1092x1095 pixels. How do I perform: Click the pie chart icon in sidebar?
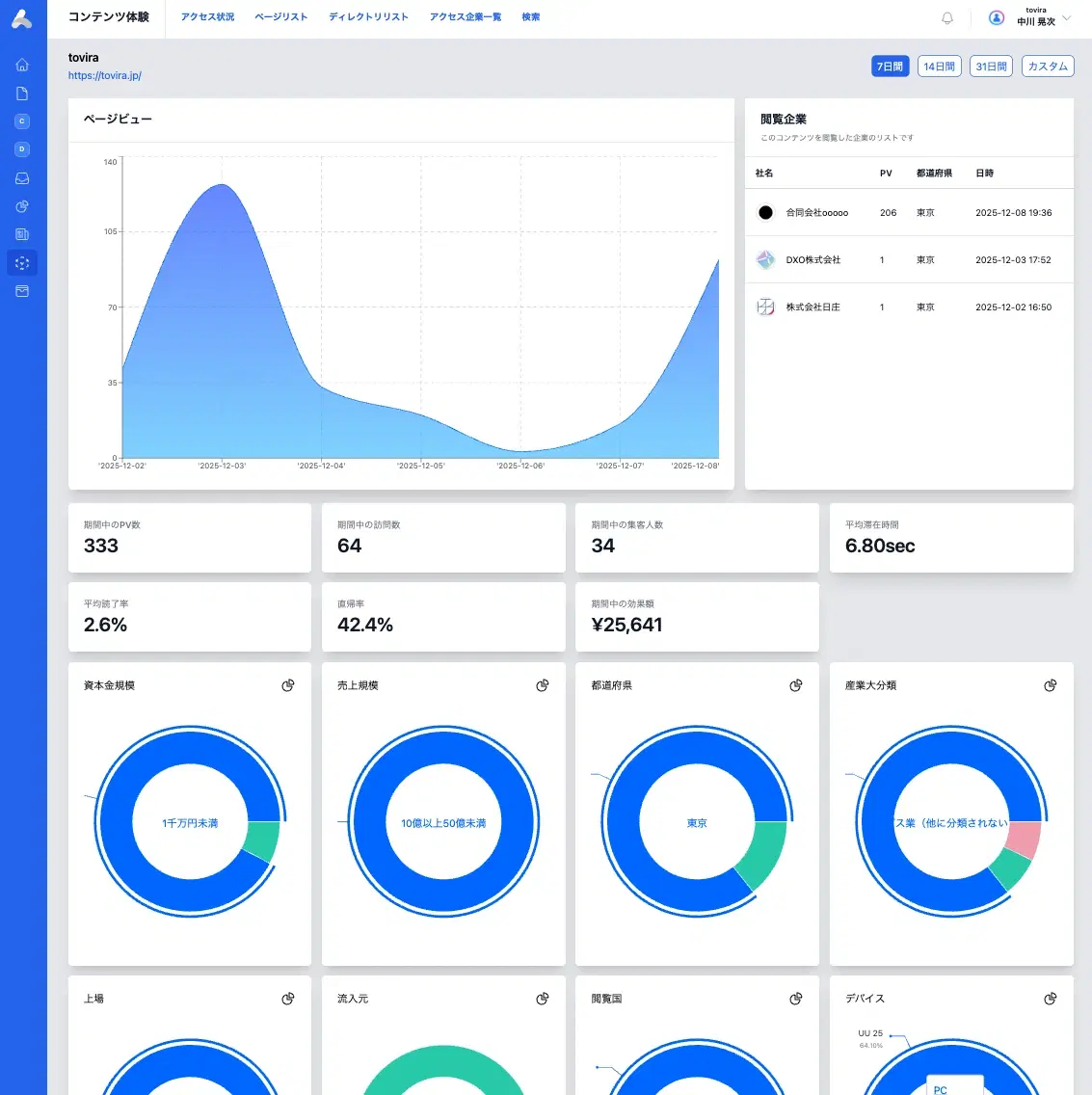22,206
